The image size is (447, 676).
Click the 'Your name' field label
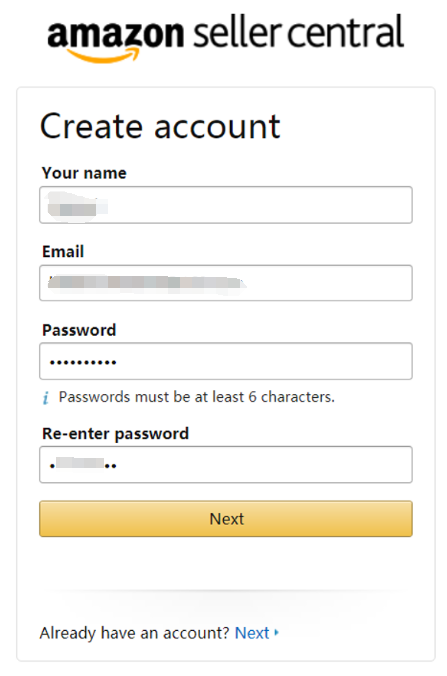coord(84,173)
